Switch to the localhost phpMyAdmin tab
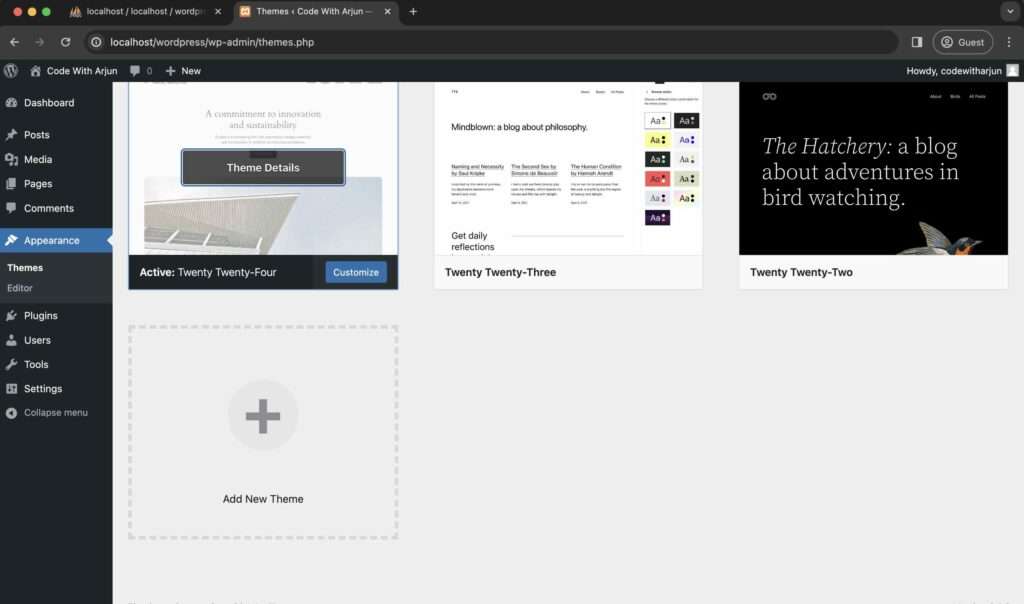Viewport: 1024px width, 604px height. click(147, 11)
